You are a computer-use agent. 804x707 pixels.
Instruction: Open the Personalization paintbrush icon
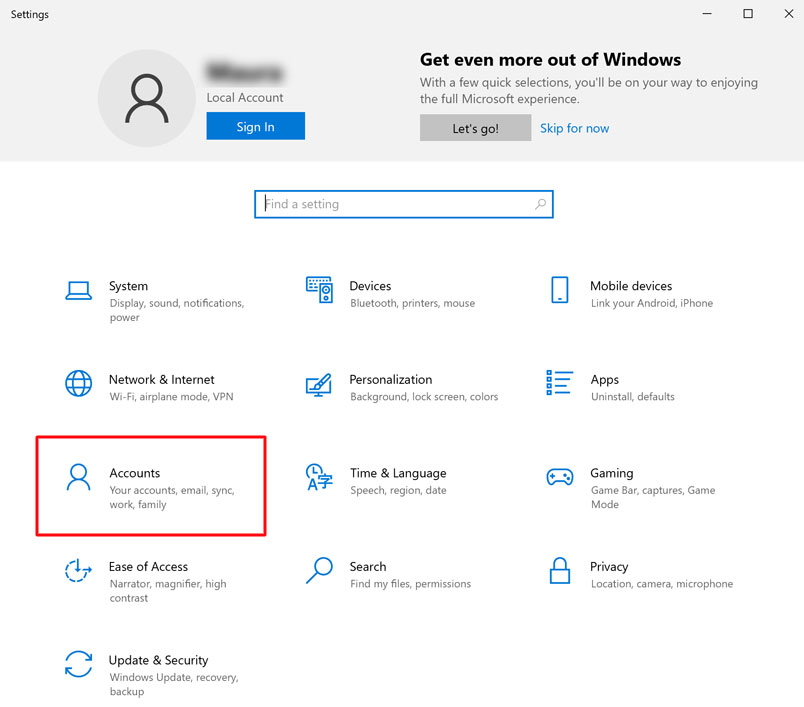click(x=319, y=385)
